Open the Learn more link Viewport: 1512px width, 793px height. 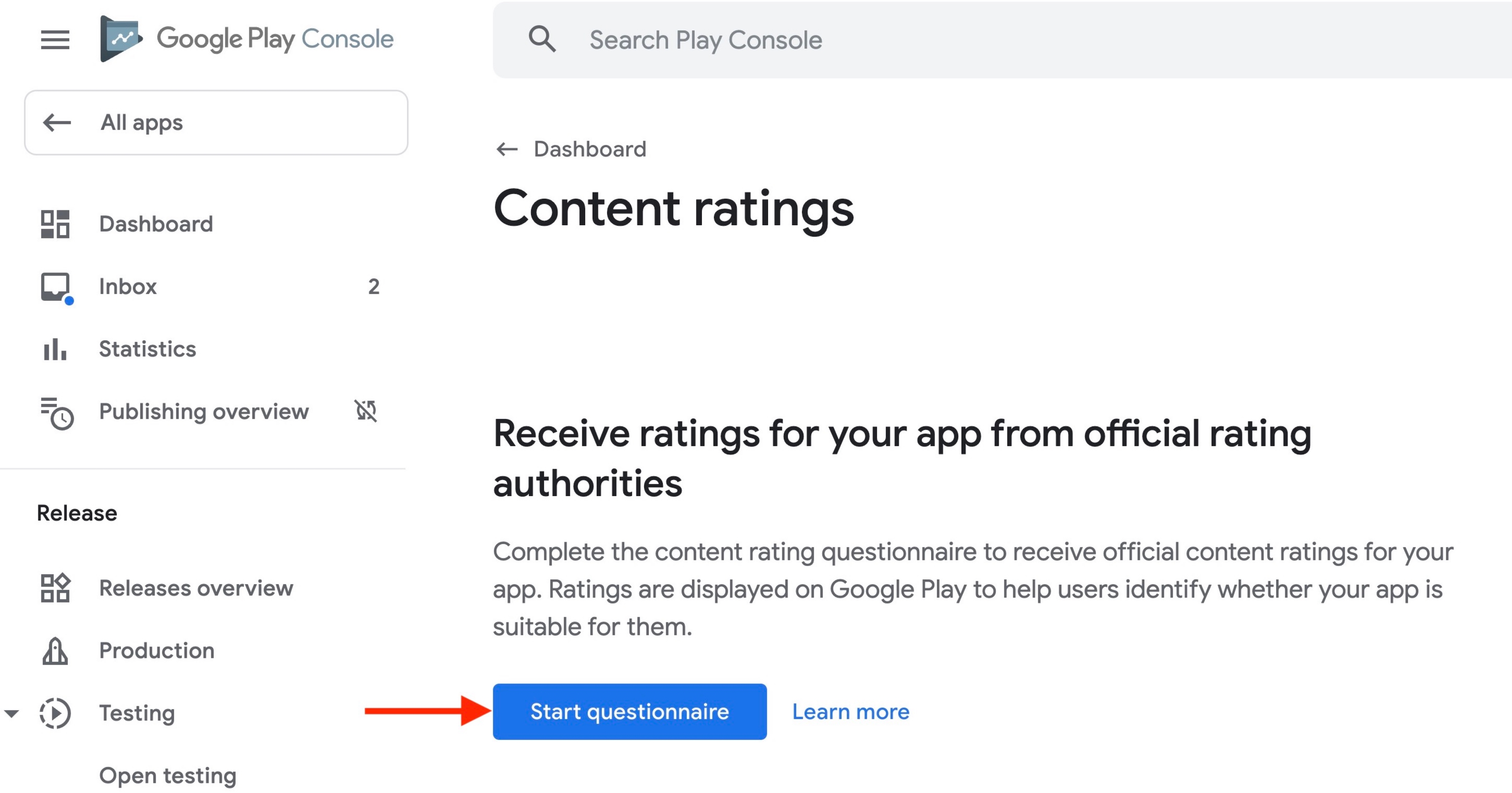tap(851, 712)
